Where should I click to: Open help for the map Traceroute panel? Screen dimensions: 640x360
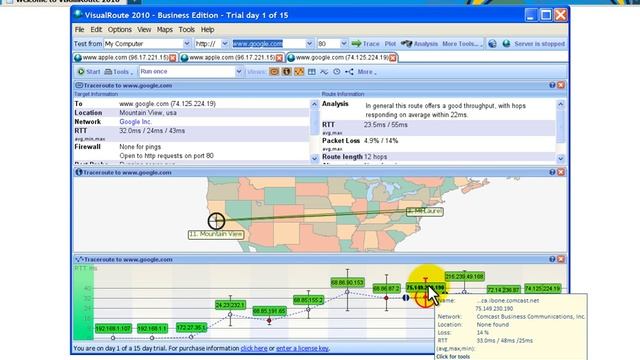click(552, 172)
